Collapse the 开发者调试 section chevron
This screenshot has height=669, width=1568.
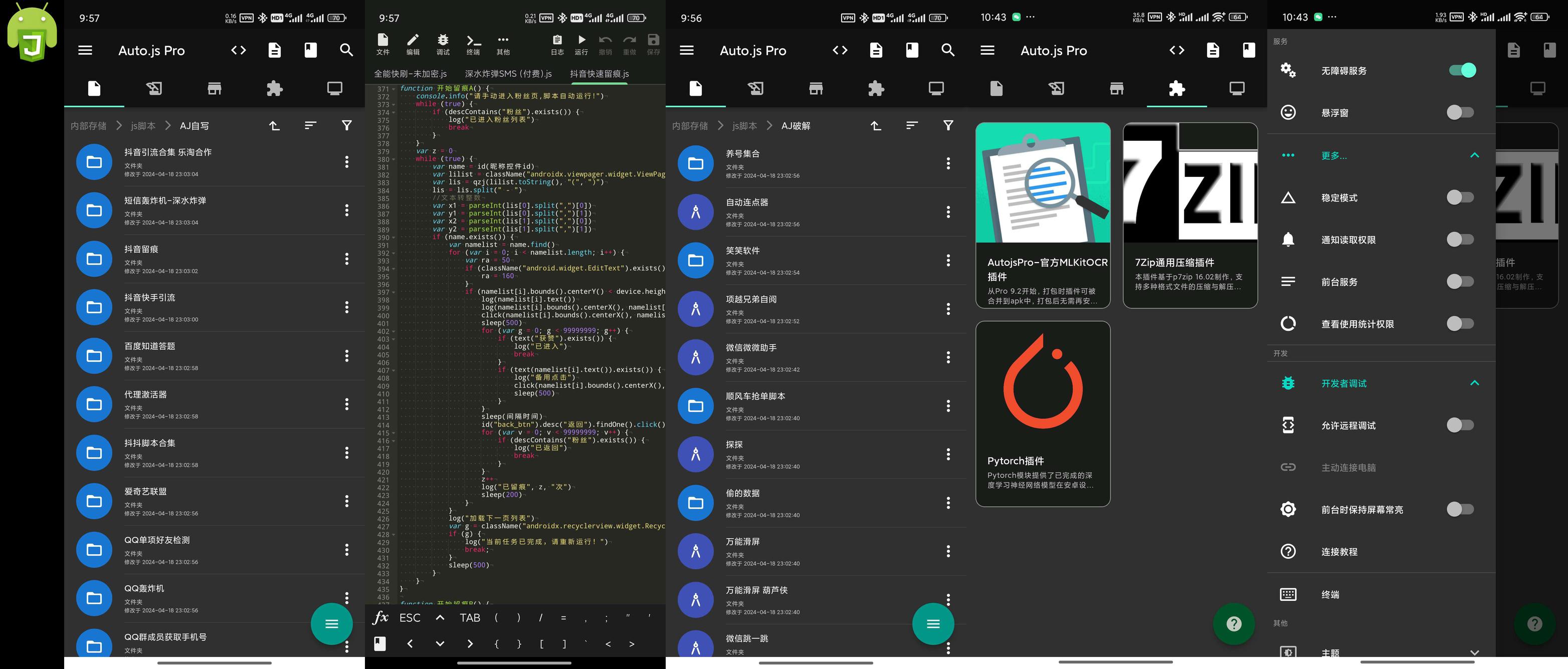coord(1474,383)
